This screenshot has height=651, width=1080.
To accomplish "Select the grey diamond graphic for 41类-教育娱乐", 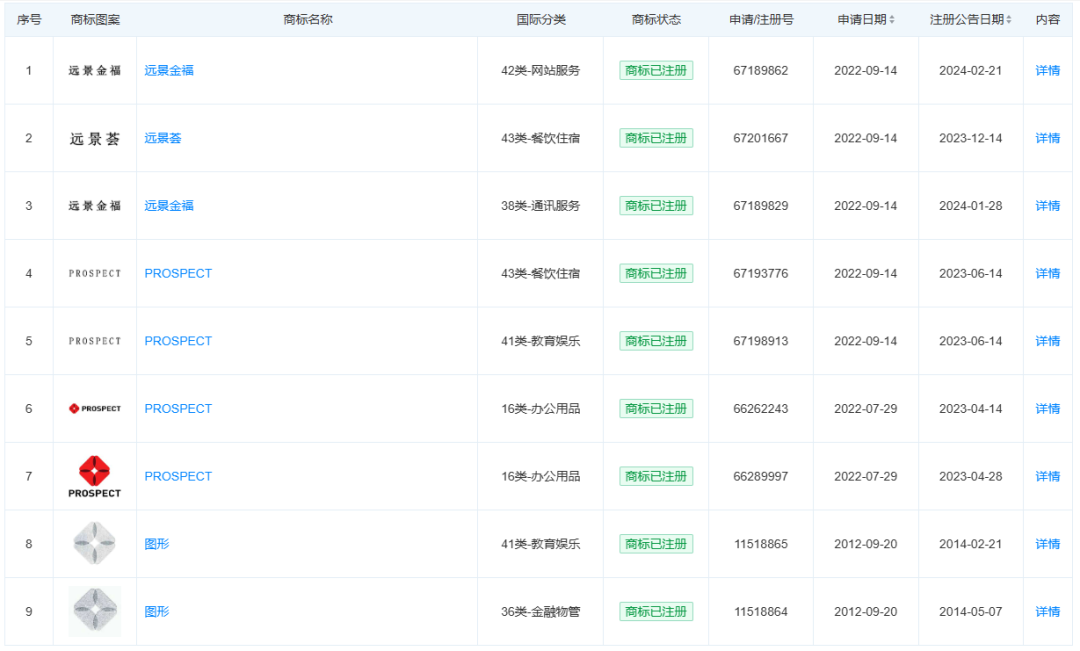I will click(x=95, y=544).
